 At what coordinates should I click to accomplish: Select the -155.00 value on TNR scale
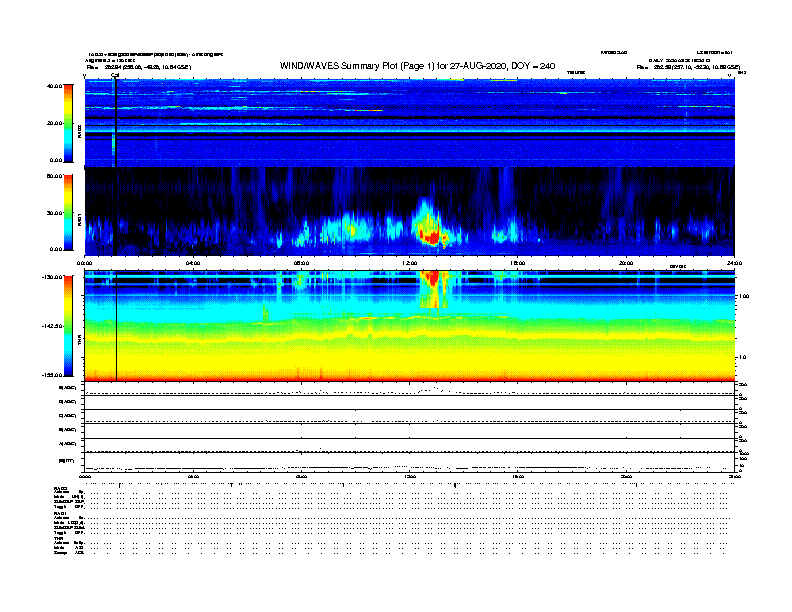(53, 375)
